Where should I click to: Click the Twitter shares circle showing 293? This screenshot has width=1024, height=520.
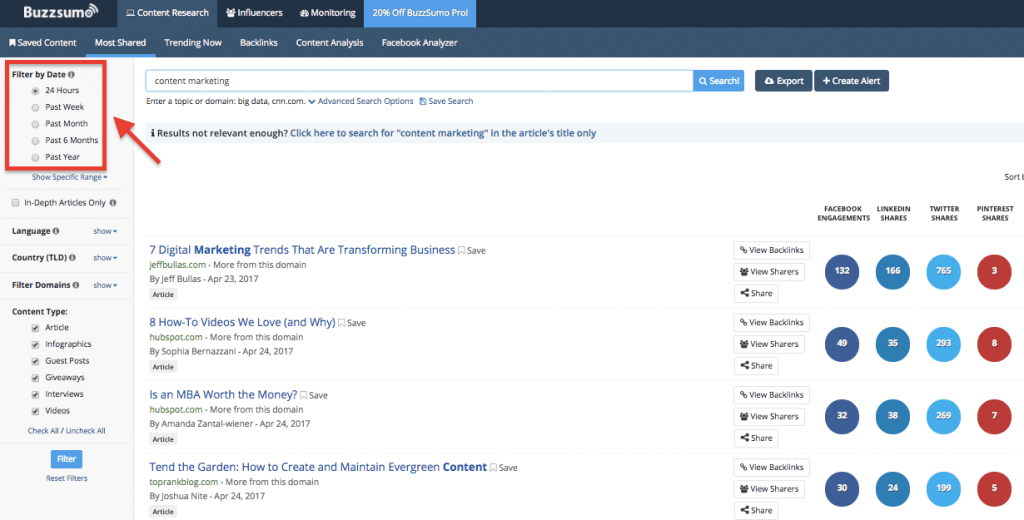coord(944,344)
